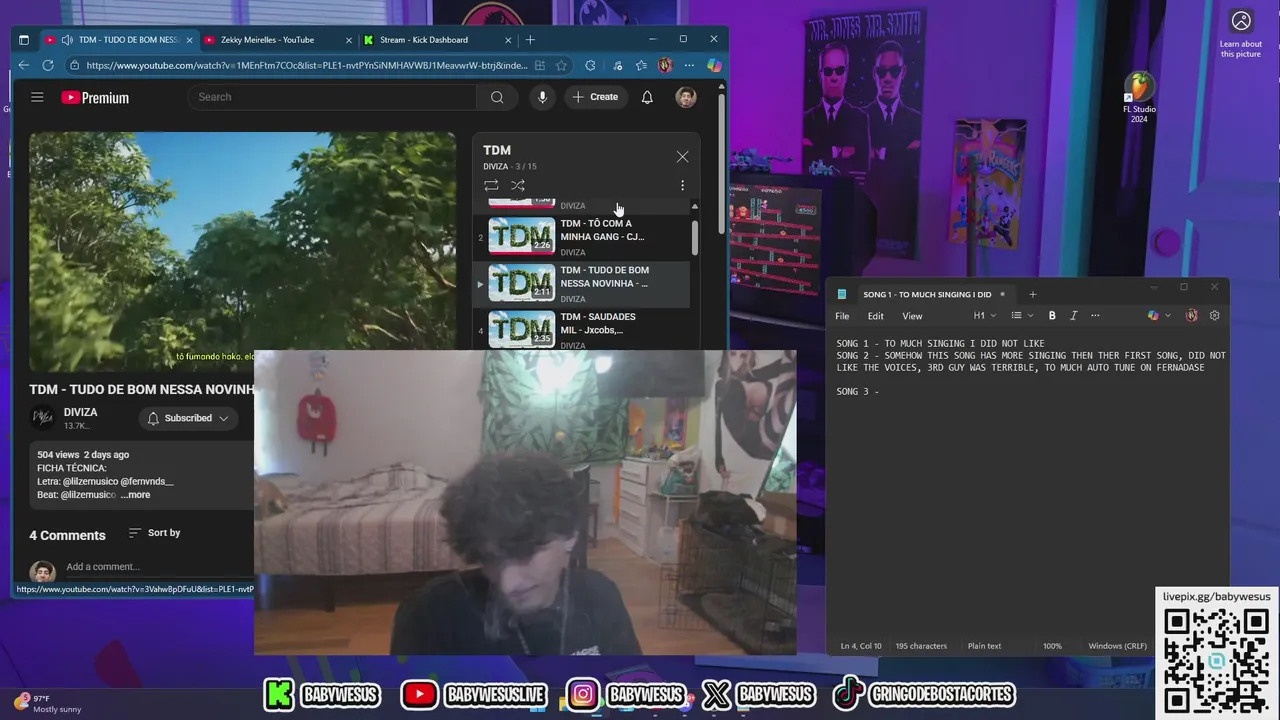Open the weather widget showing 97°F
The height and width of the screenshot is (720, 1280).
pyautogui.click(x=47, y=703)
